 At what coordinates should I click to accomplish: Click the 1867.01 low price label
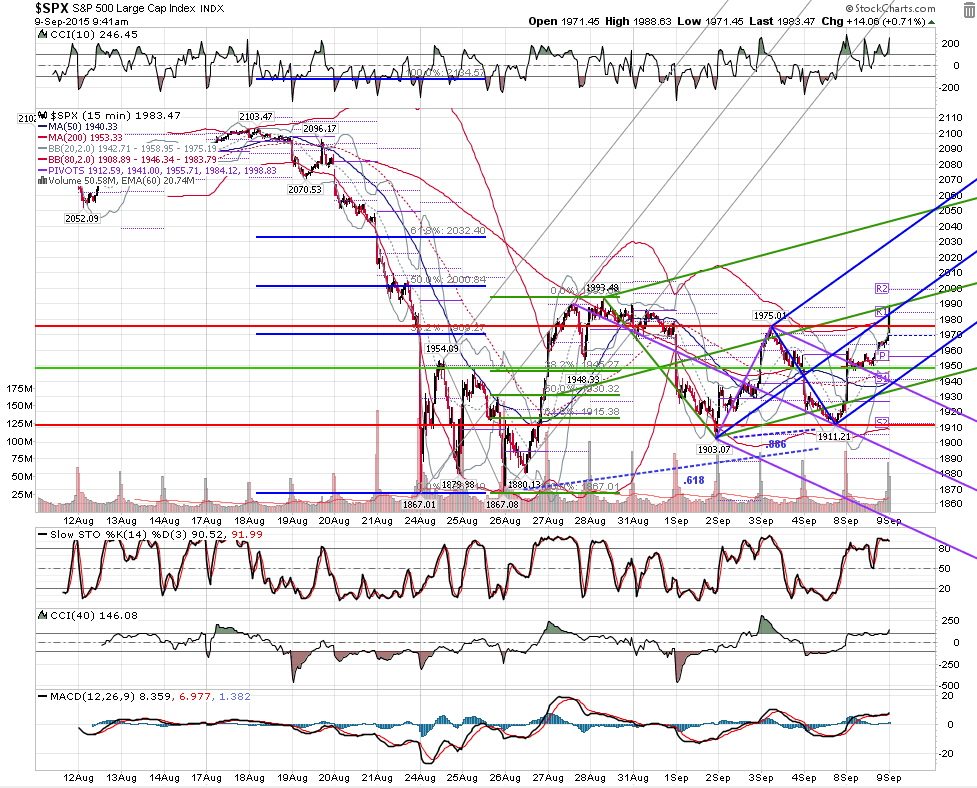[x=419, y=504]
